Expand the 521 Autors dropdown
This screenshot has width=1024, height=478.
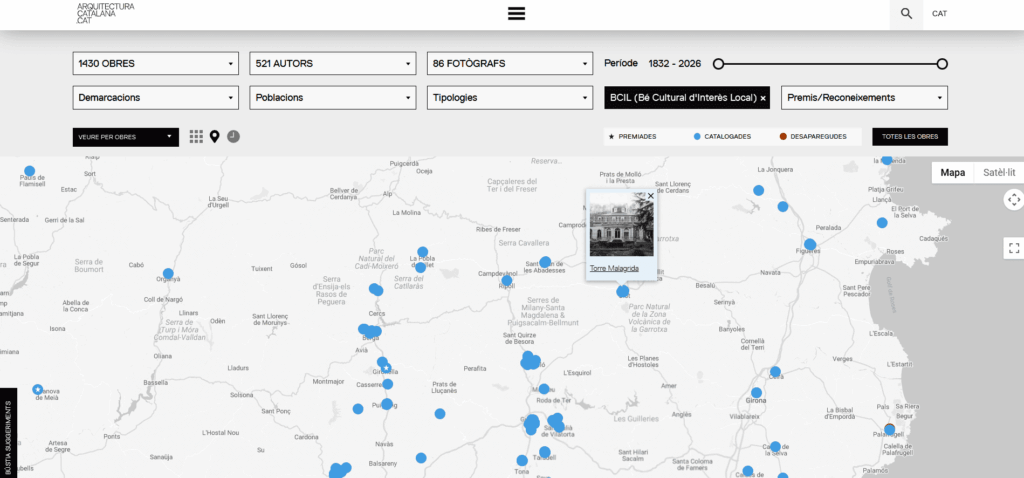333,64
